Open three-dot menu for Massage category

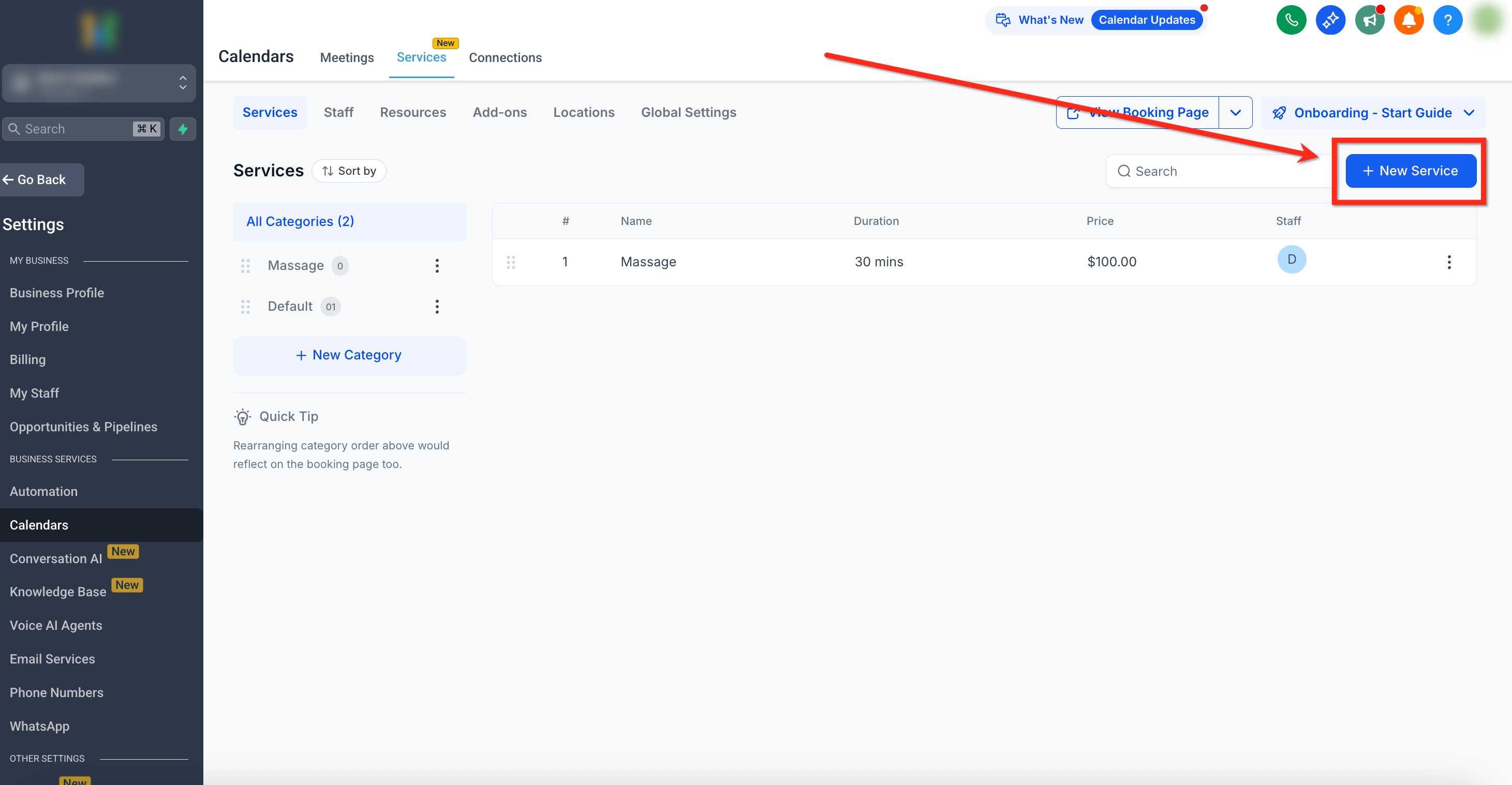point(437,266)
